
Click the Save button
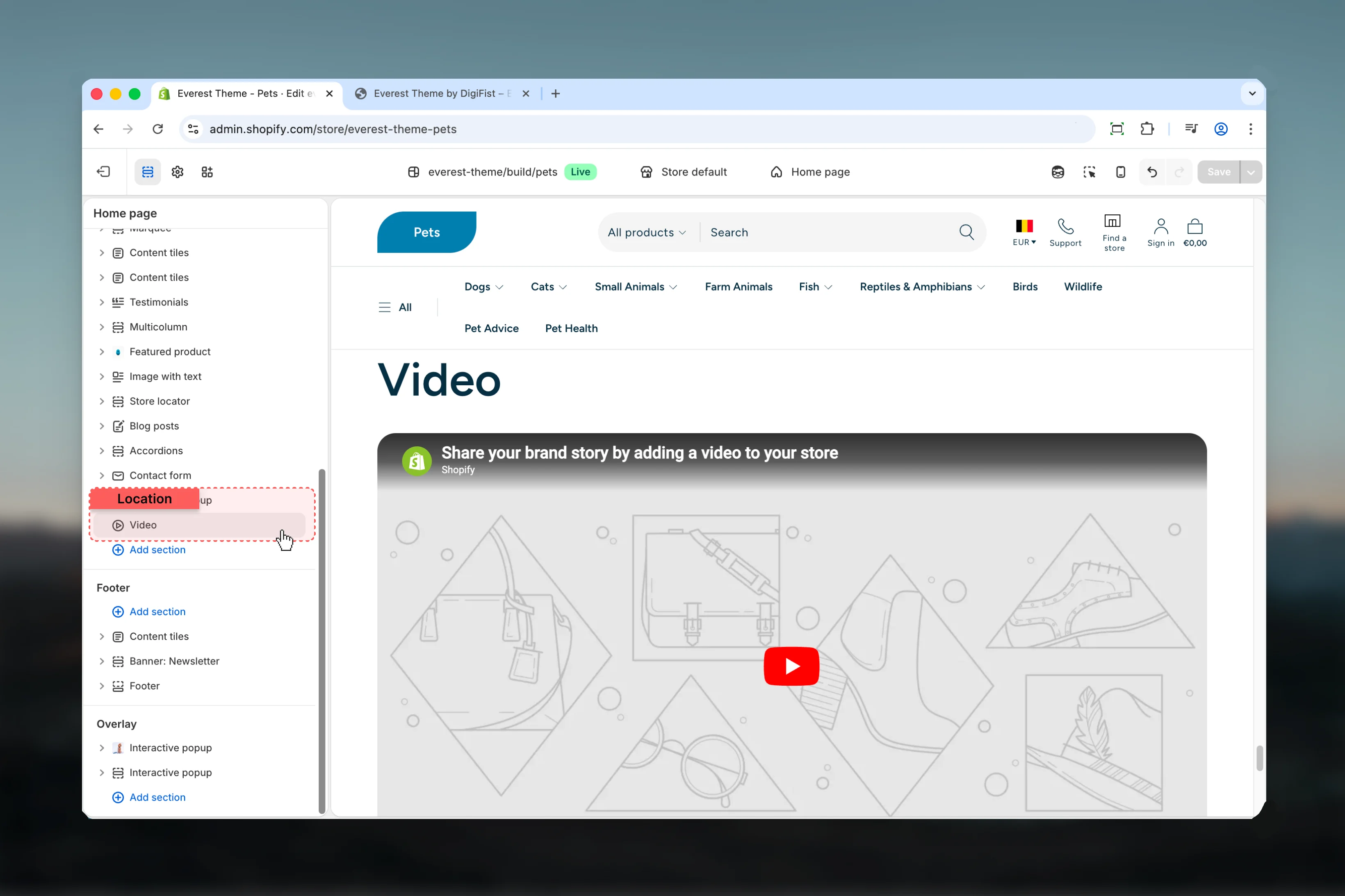pyautogui.click(x=1218, y=172)
